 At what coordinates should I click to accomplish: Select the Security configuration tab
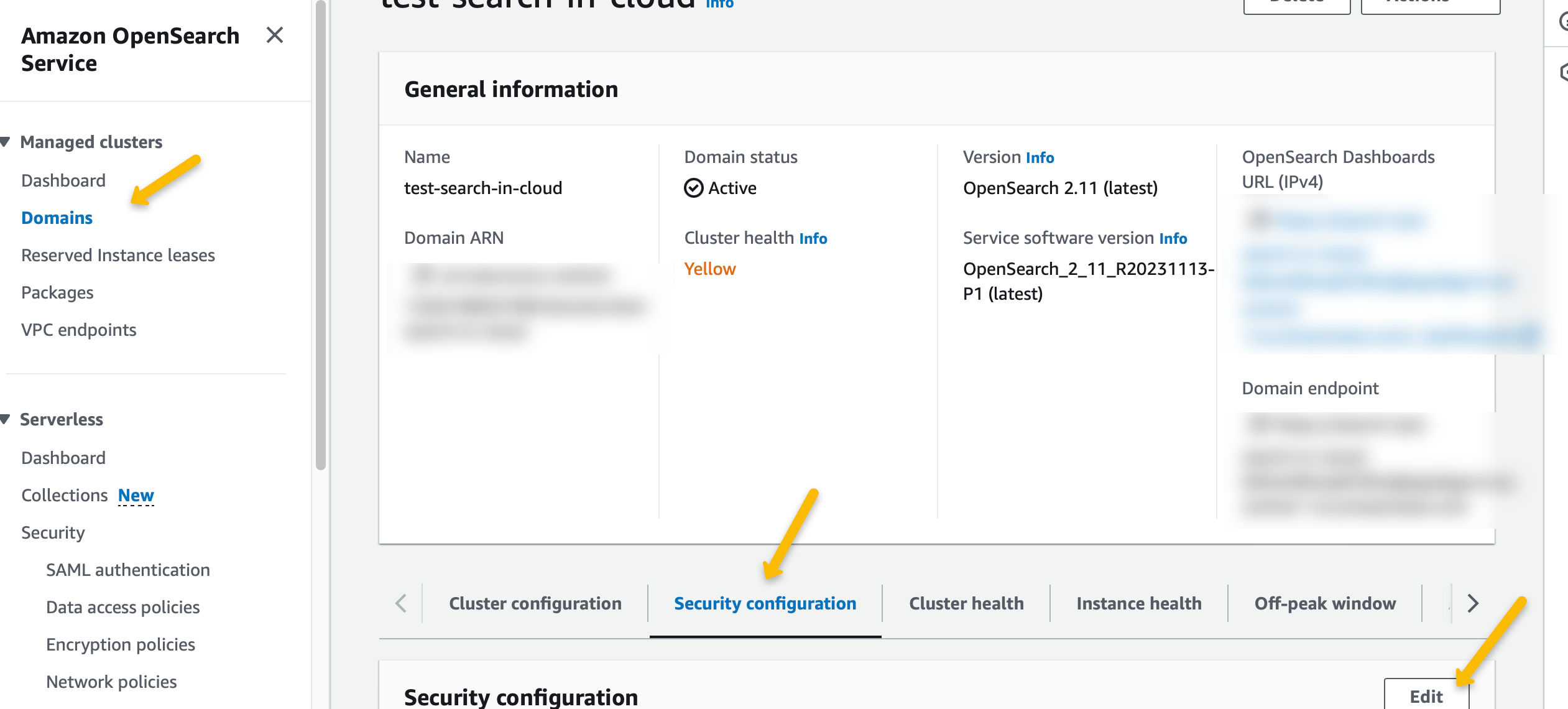click(765, 603)
